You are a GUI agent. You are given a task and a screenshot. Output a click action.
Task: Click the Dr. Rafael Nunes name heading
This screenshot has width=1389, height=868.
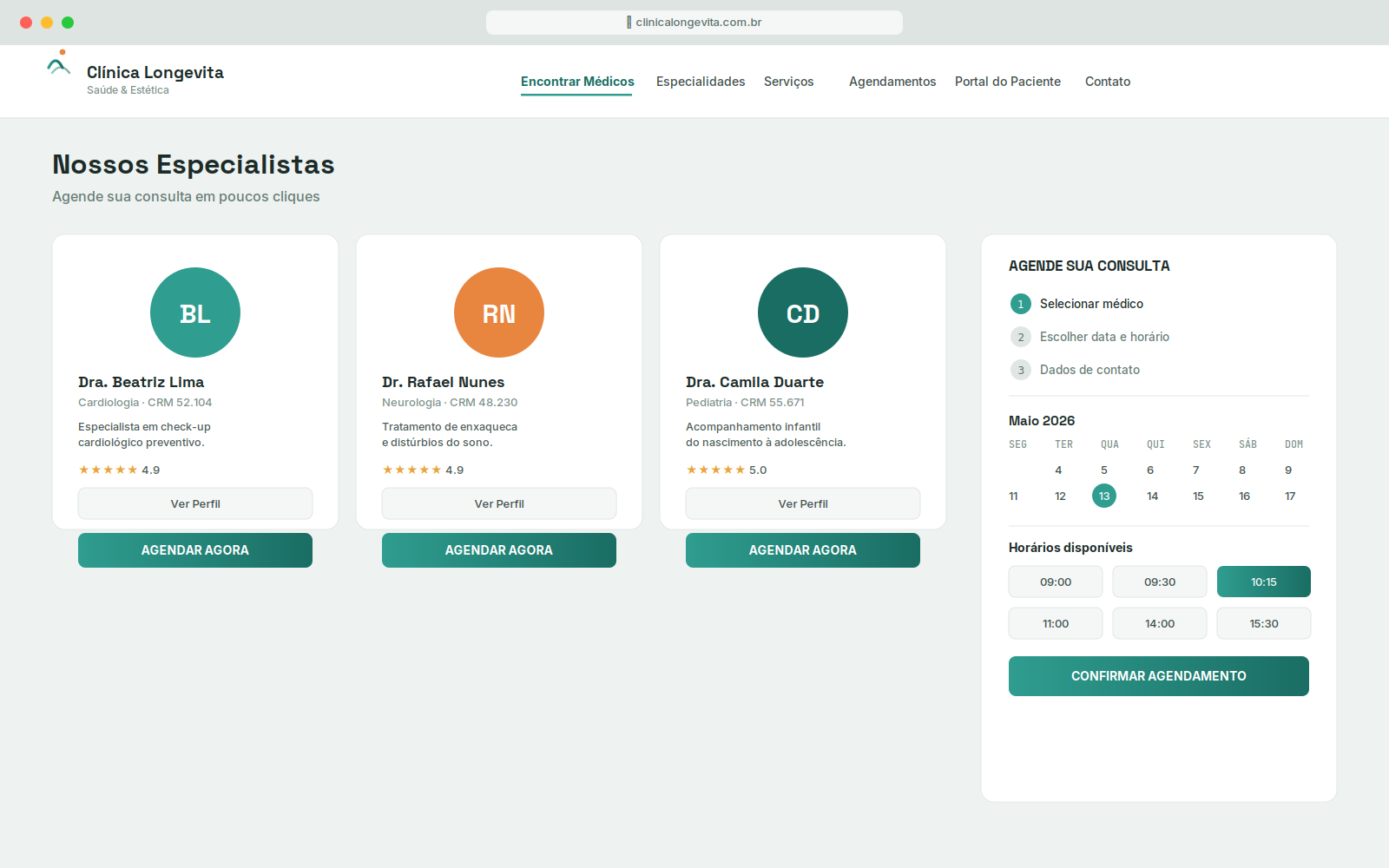pyautogui.click(x=443, y=382)
